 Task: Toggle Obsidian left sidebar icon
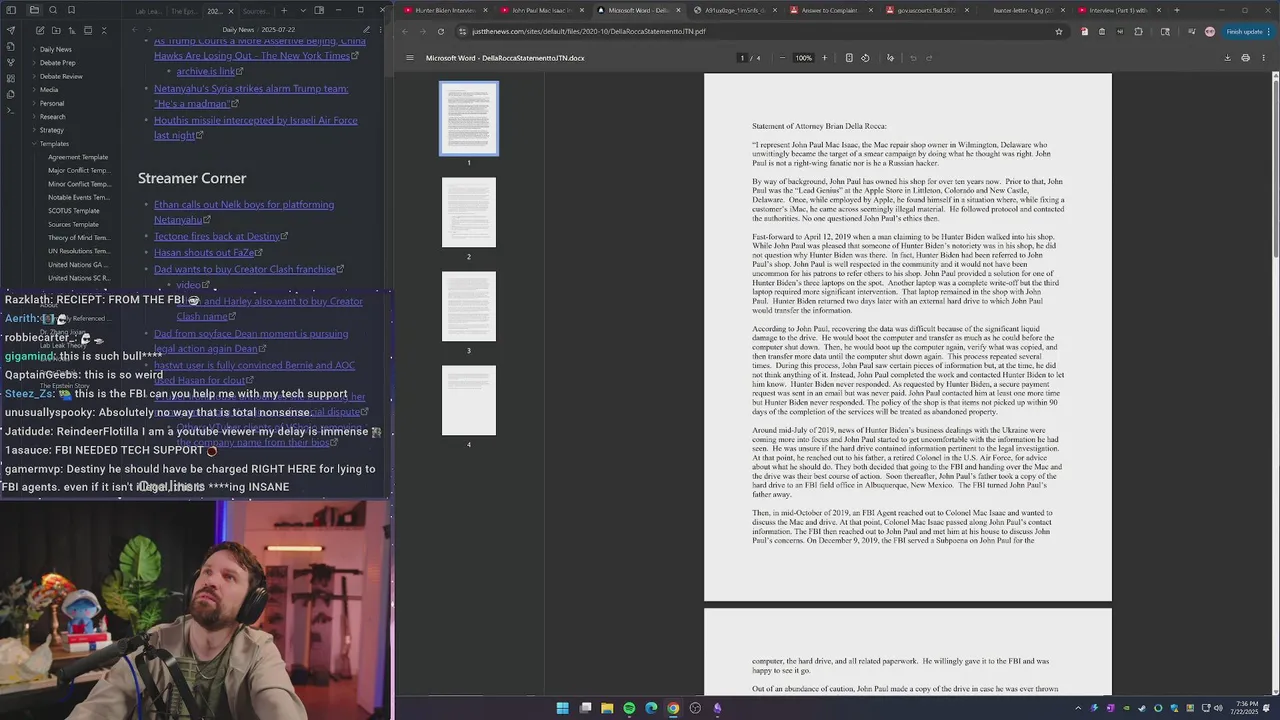[x=11, y=10]
